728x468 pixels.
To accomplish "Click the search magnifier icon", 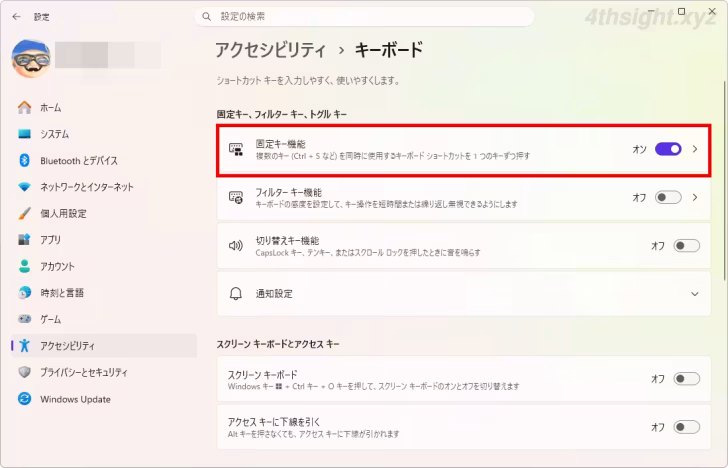I will pyautogui.click(x=207, y=17).
